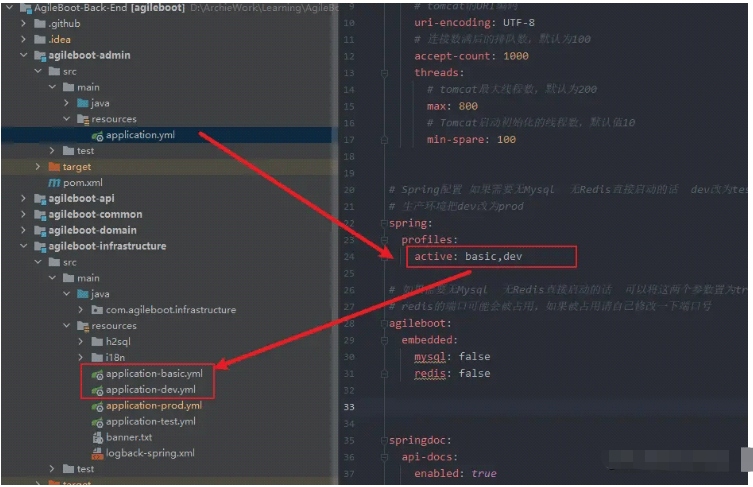Click the 'active: basic,dev' text
The image size is (753, 487).
(468, 256)
